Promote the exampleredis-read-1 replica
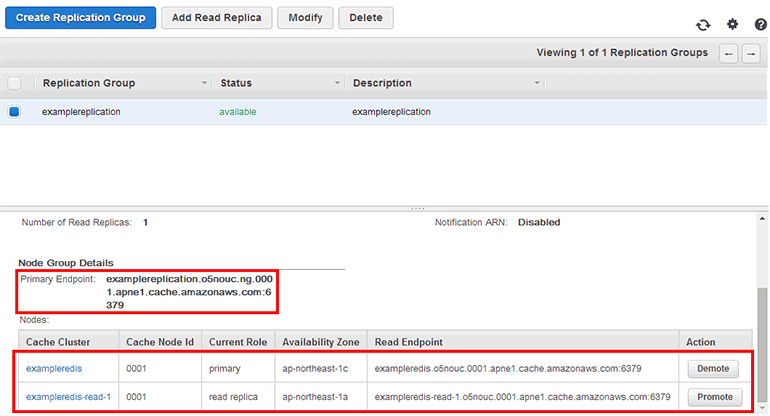 pyautogui.click(x=714, y=397)
